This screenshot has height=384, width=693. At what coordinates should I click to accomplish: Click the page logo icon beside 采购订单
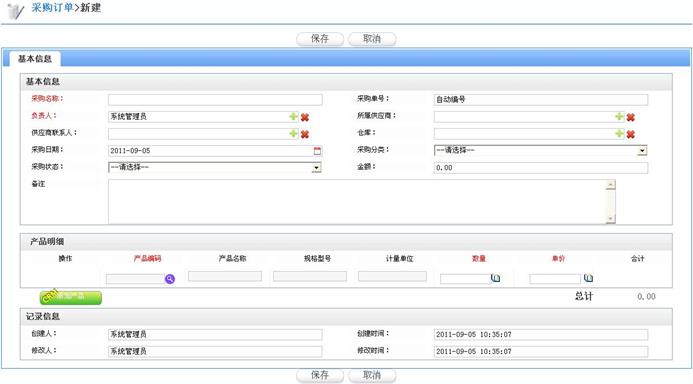click(16, 11)
